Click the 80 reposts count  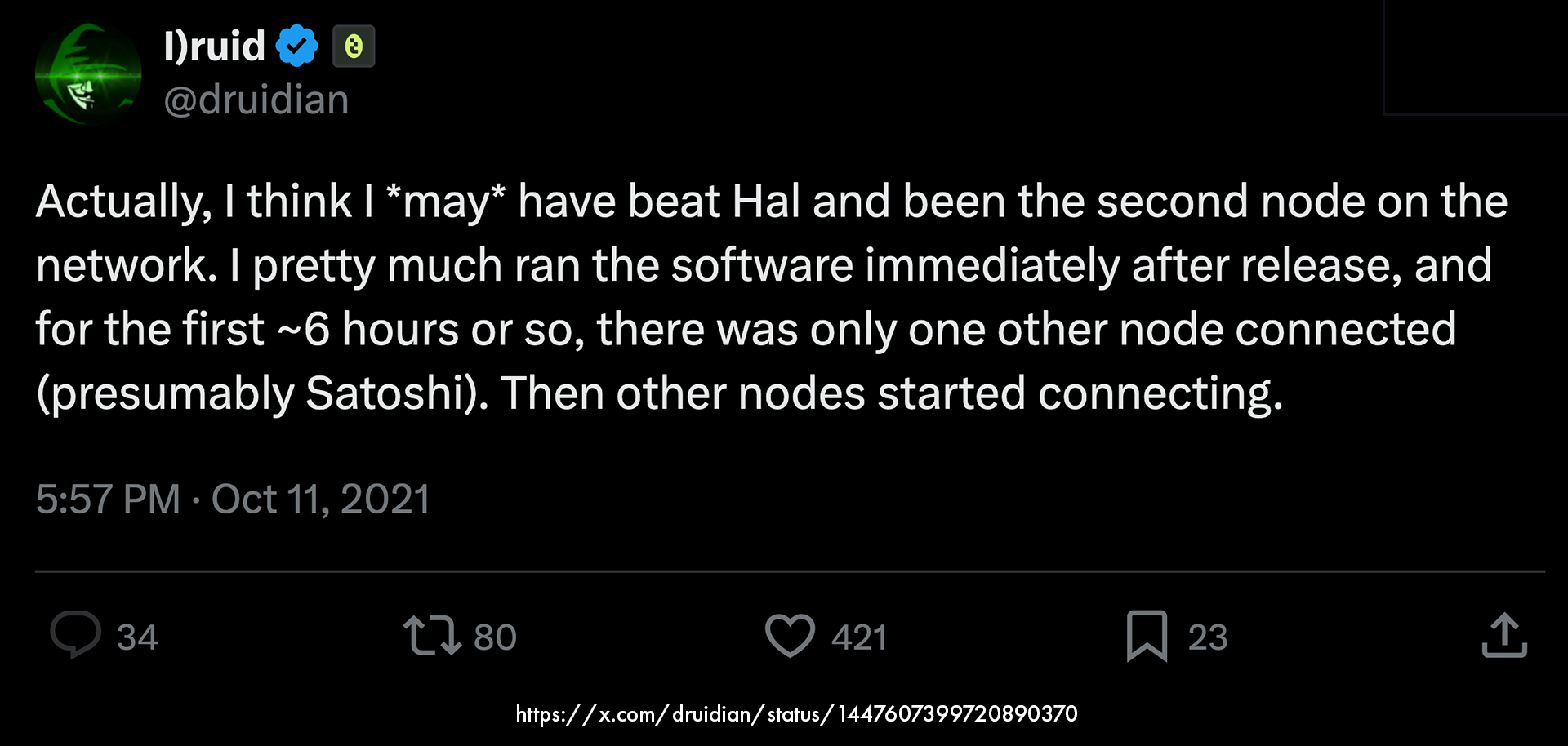(495, 637)
